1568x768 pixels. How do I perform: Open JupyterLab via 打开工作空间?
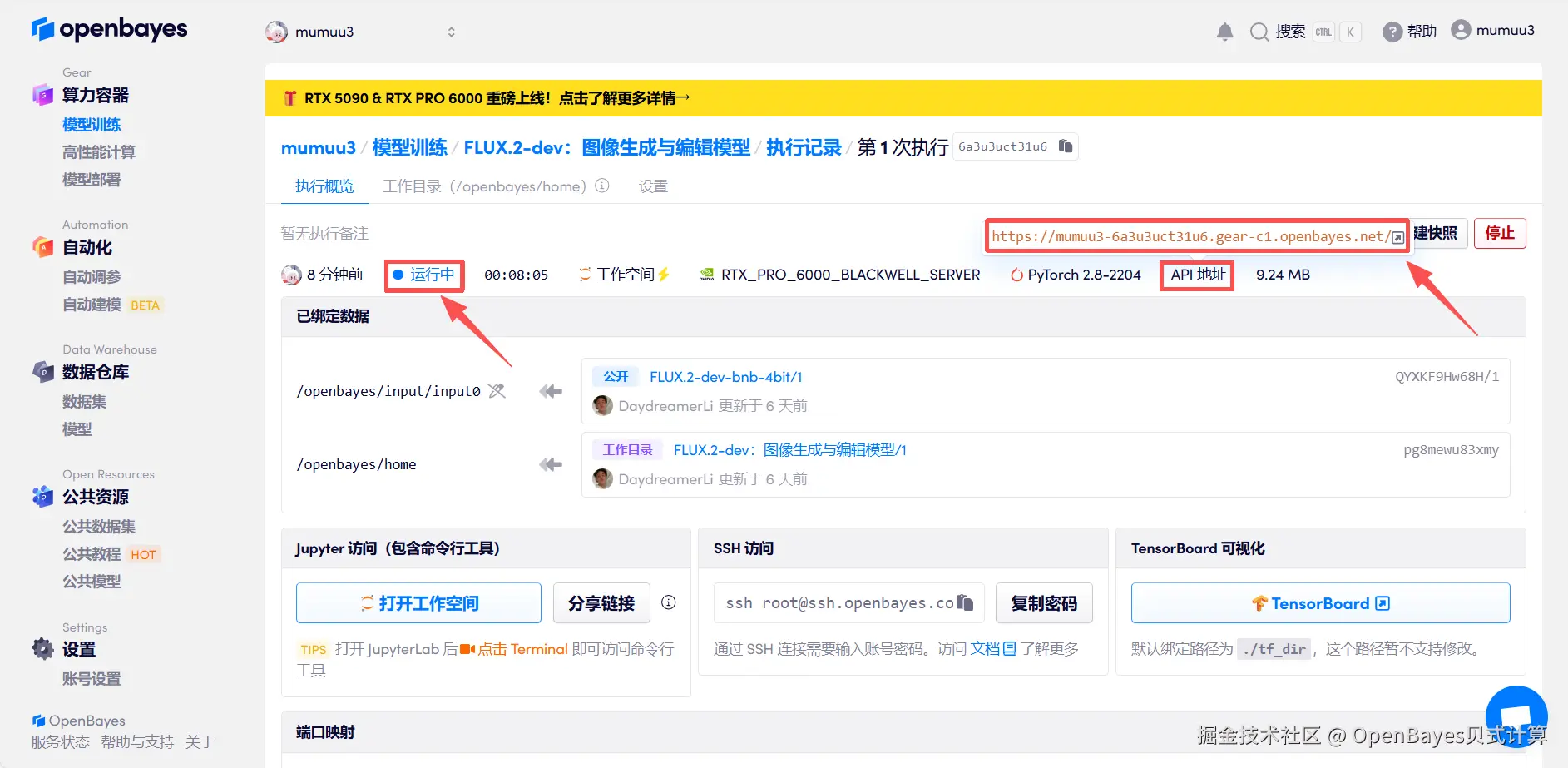(x=418, y=602)
